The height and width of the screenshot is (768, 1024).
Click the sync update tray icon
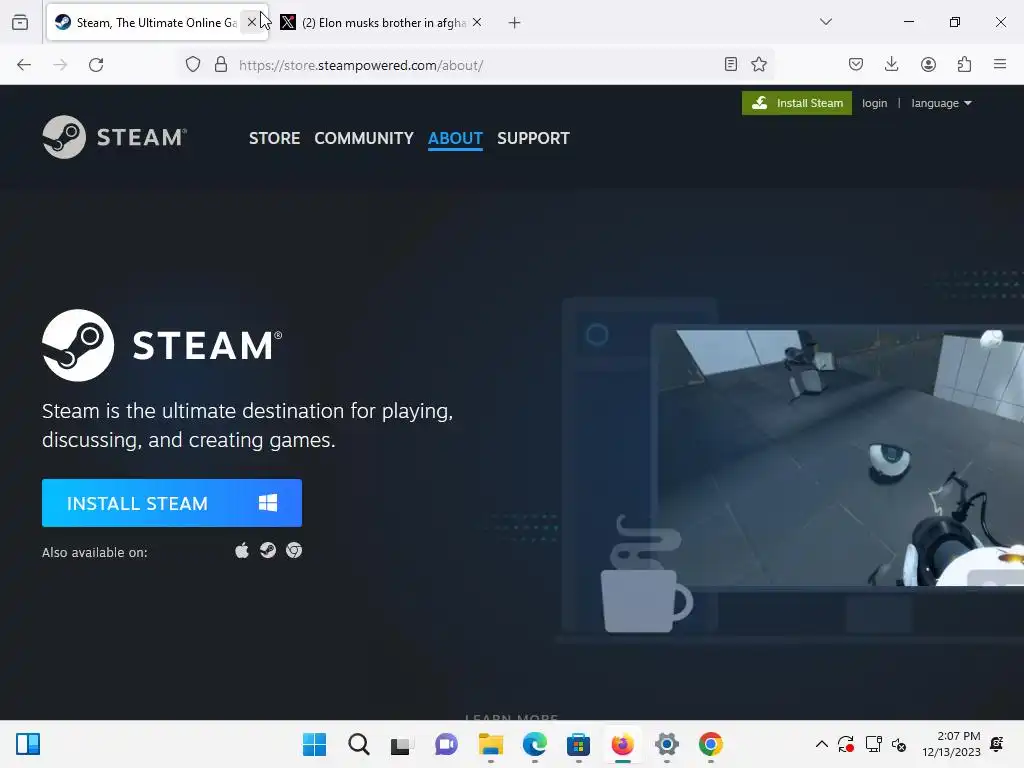tap(846, 744)
